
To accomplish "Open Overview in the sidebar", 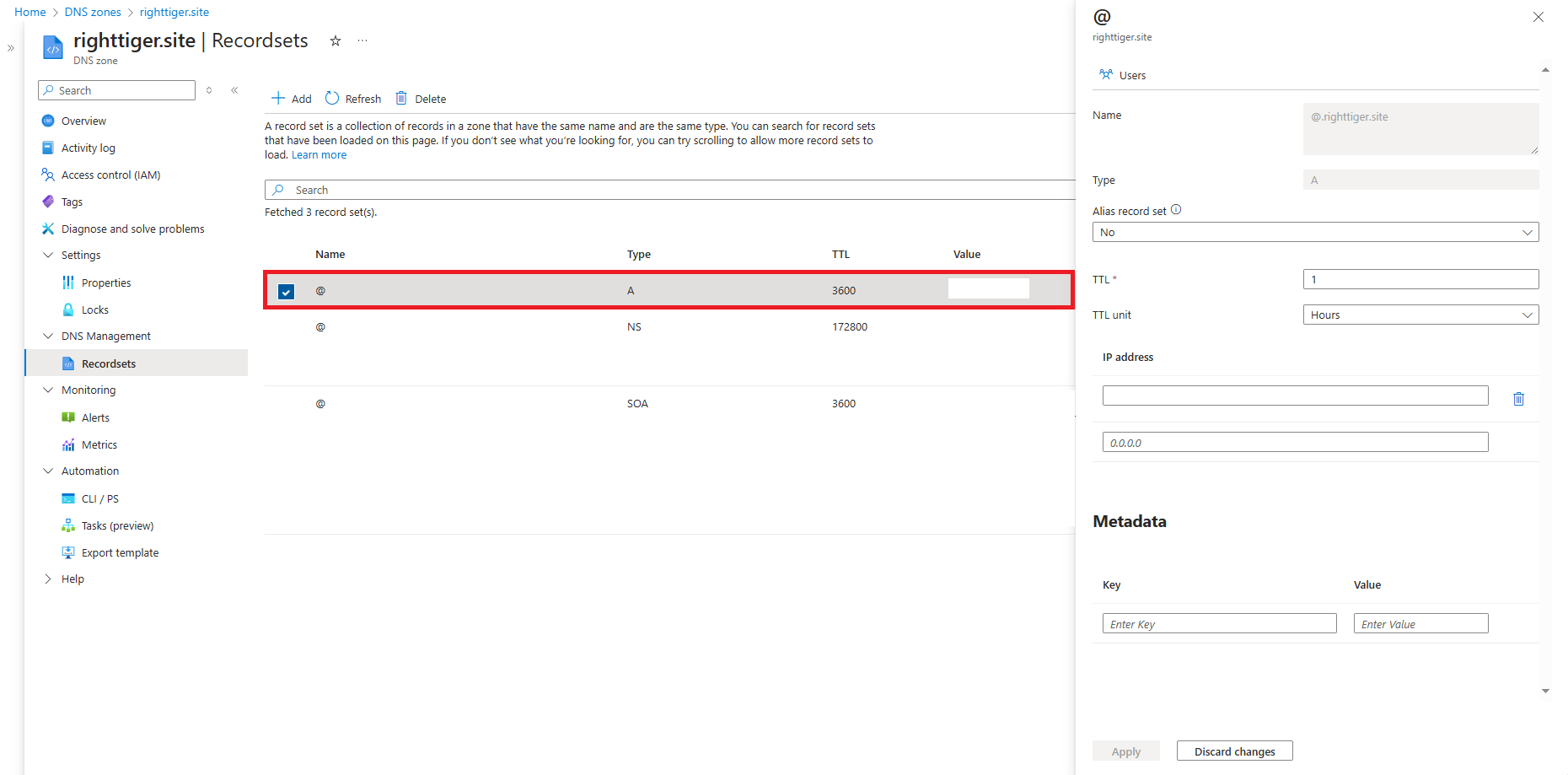I will tap(83, 121).
